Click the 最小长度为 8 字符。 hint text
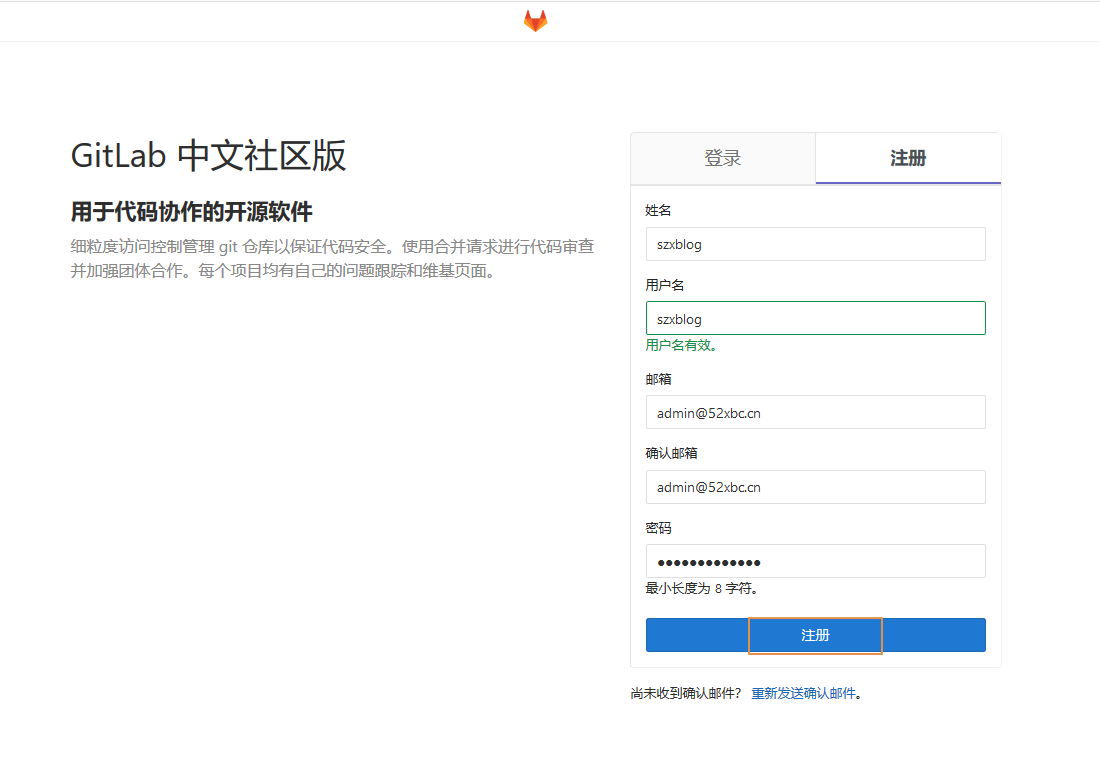1100x781 pixels. point(701,588)
